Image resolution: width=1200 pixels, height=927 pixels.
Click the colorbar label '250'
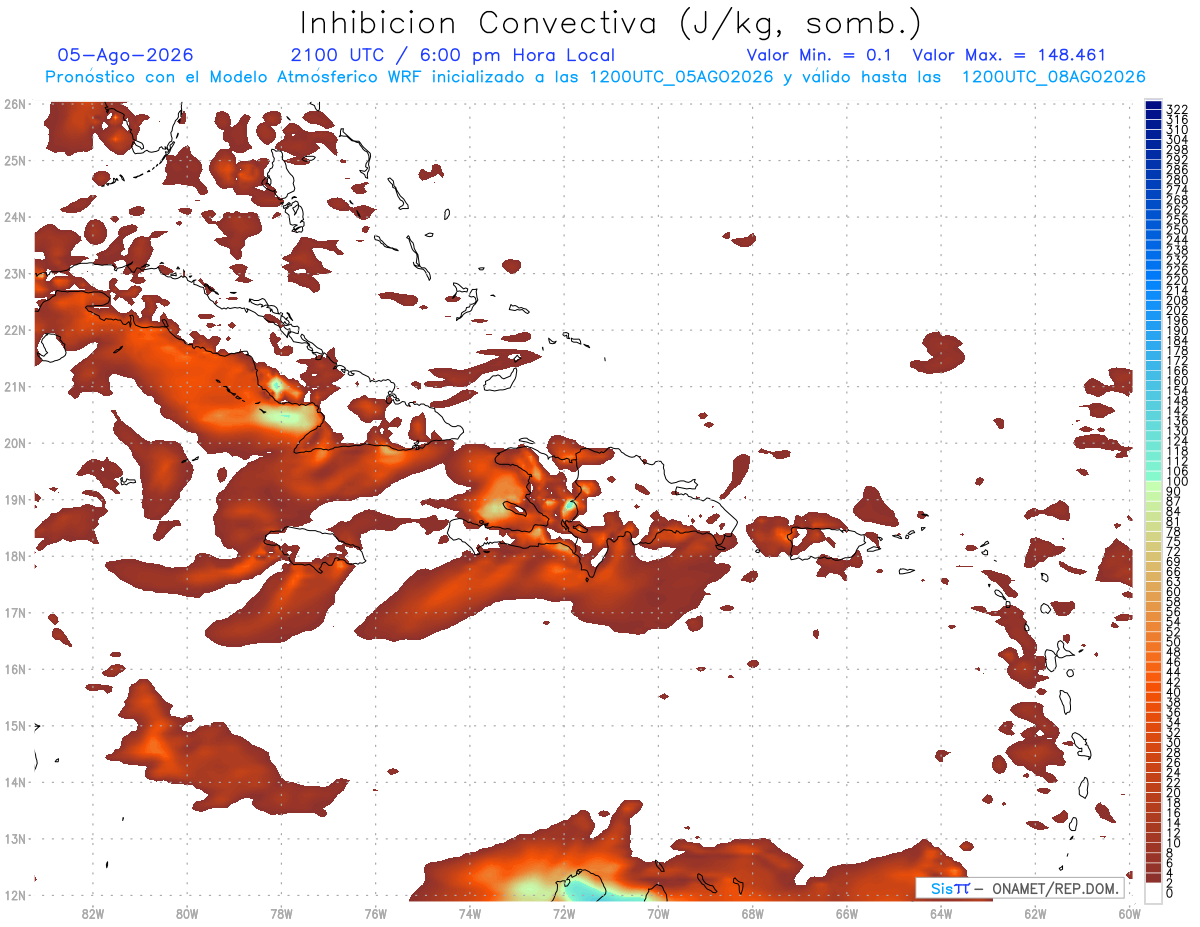(x=1177, y=230)
